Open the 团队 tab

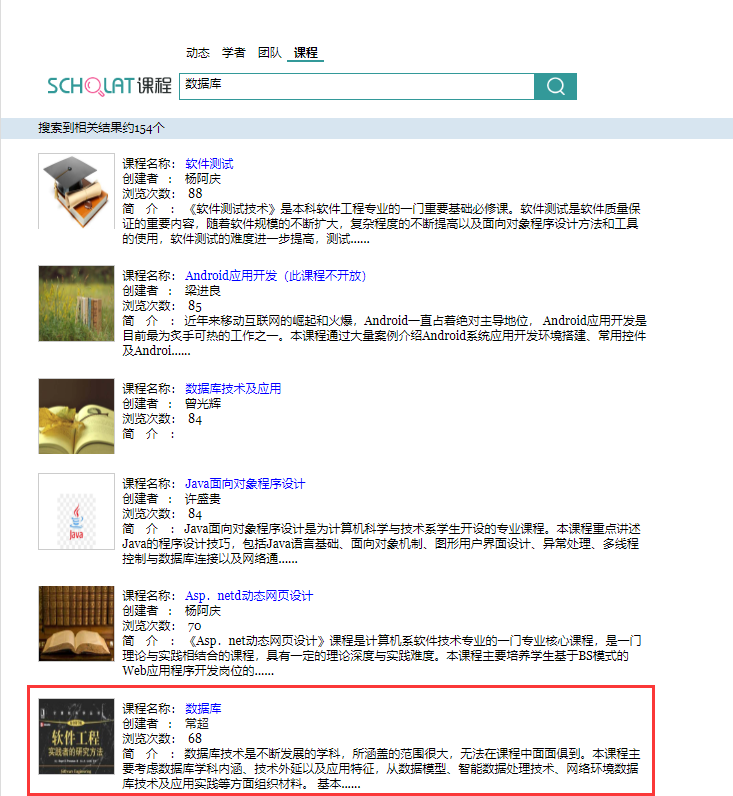point(269,53)
